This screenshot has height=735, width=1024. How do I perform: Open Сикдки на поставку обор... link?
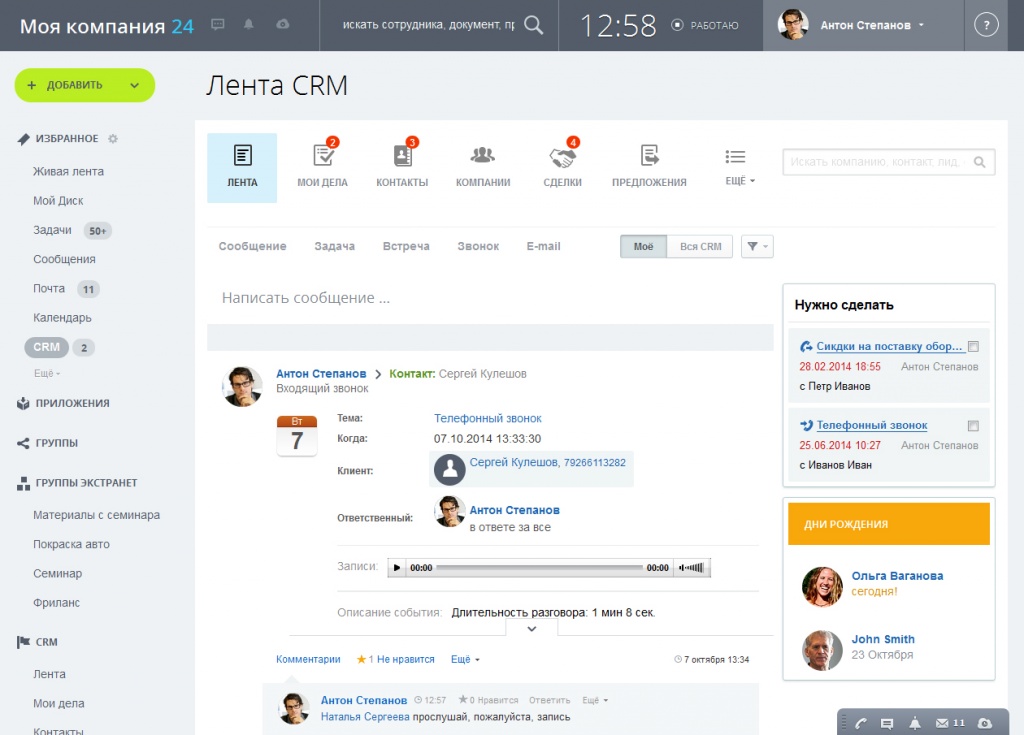(x=889, y=346)
